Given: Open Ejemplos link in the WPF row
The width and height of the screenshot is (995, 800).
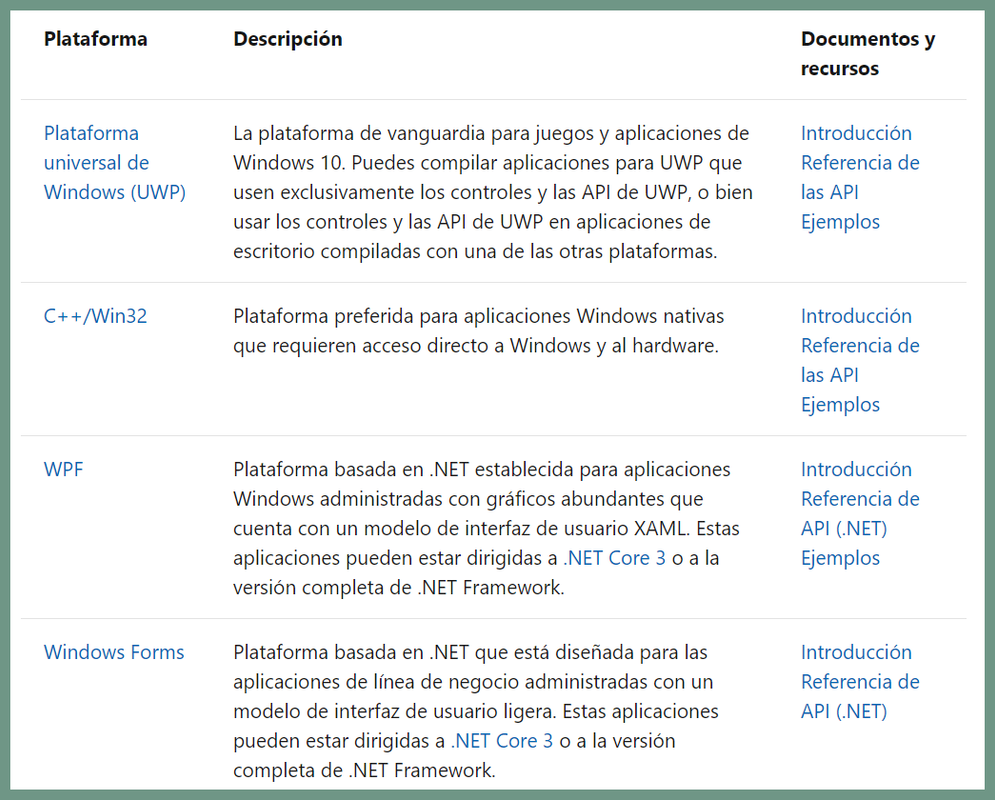Looking at the screenshot, I should [840, 558].
